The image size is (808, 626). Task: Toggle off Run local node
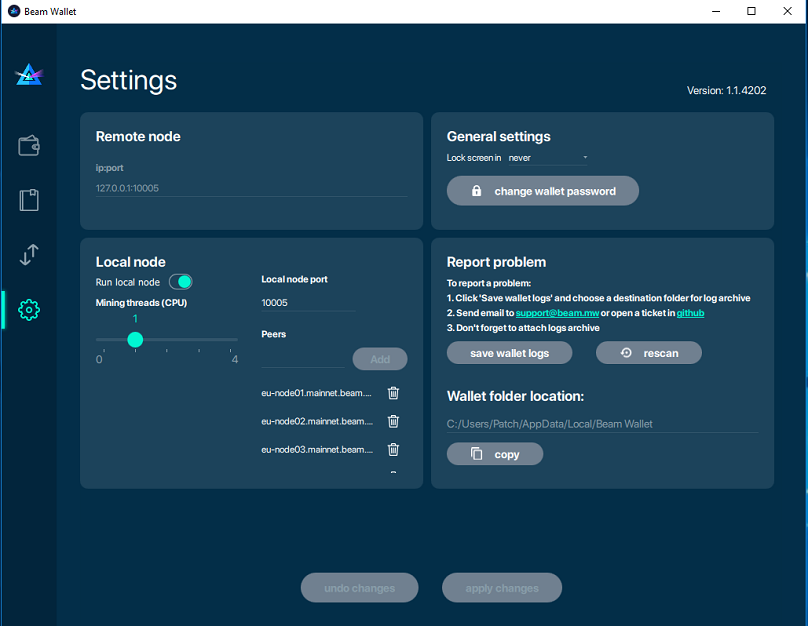point(180,282)
